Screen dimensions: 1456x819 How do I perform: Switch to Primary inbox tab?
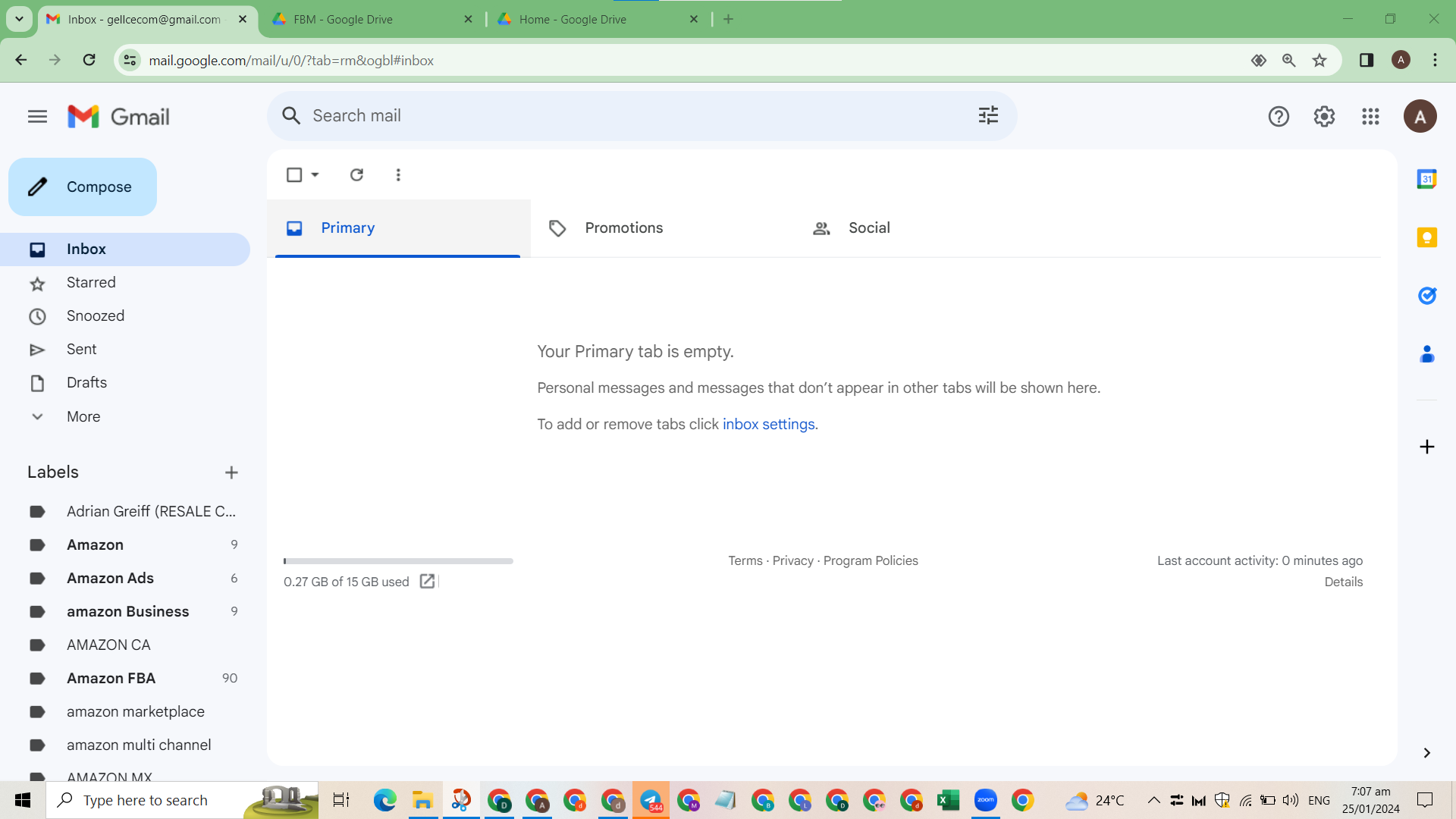[397, 228]
